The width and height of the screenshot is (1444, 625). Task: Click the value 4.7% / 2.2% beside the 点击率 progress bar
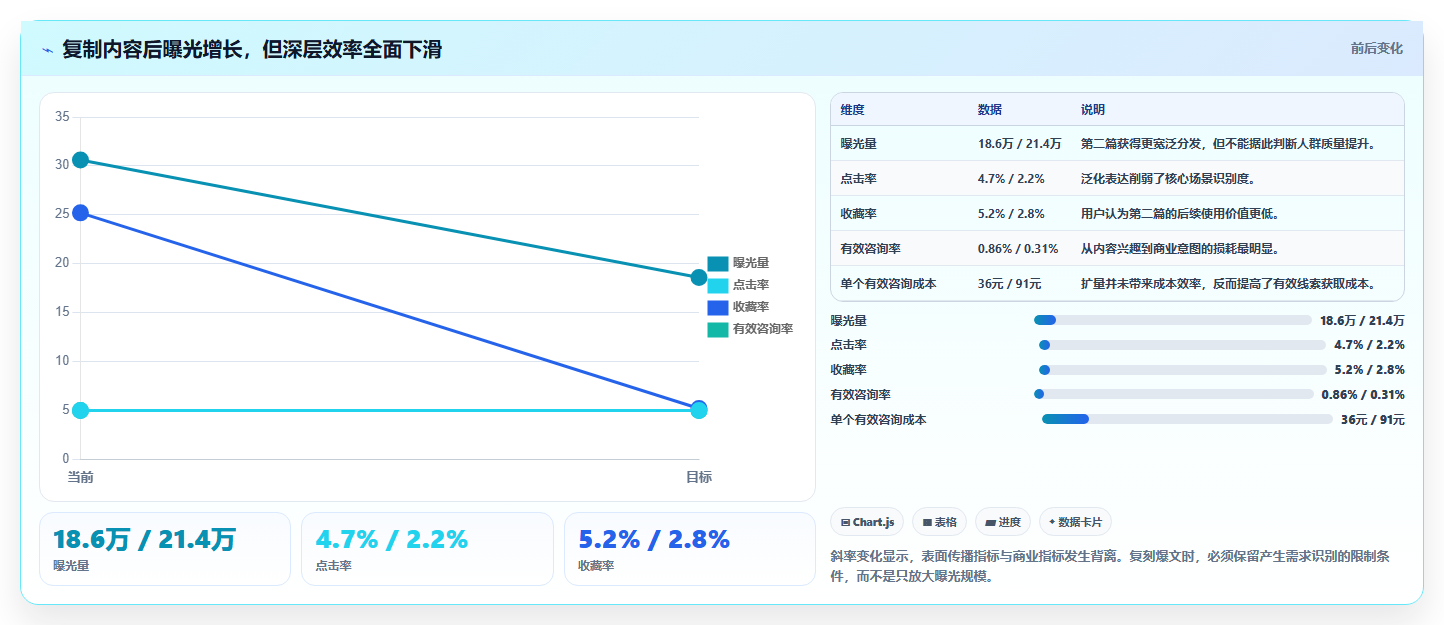[1369, 345]
